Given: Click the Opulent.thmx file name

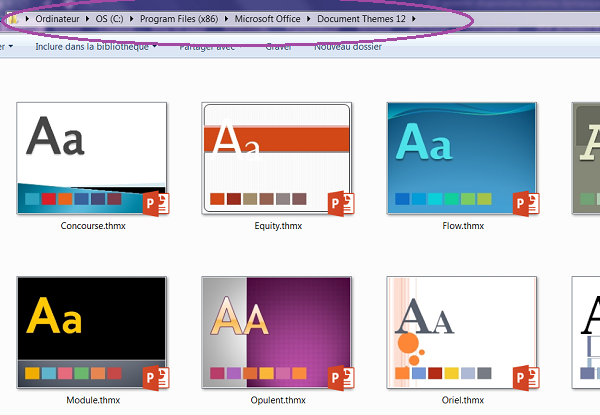Looking at the screenshot, I should (278, 400).
